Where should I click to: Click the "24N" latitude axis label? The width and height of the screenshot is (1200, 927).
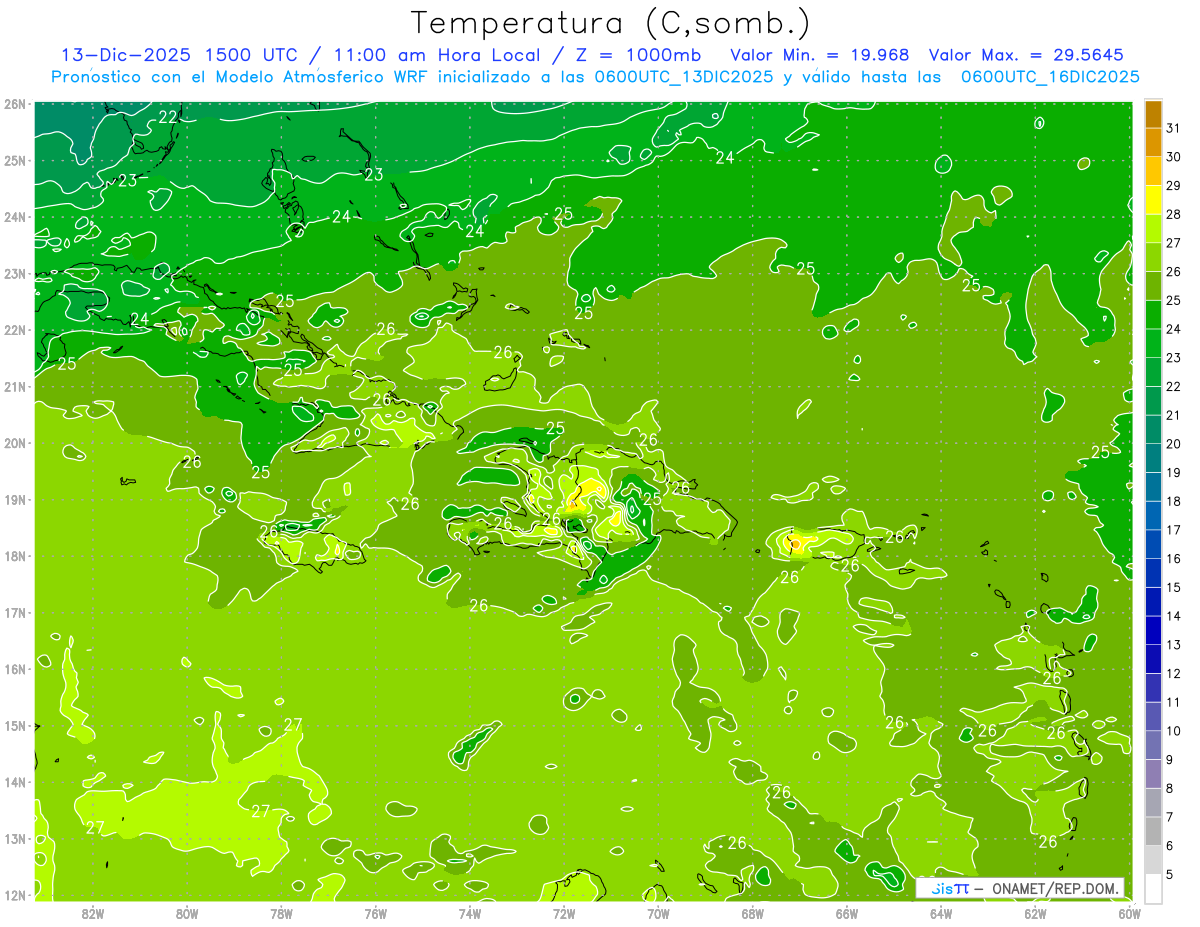tap(15, 217)
